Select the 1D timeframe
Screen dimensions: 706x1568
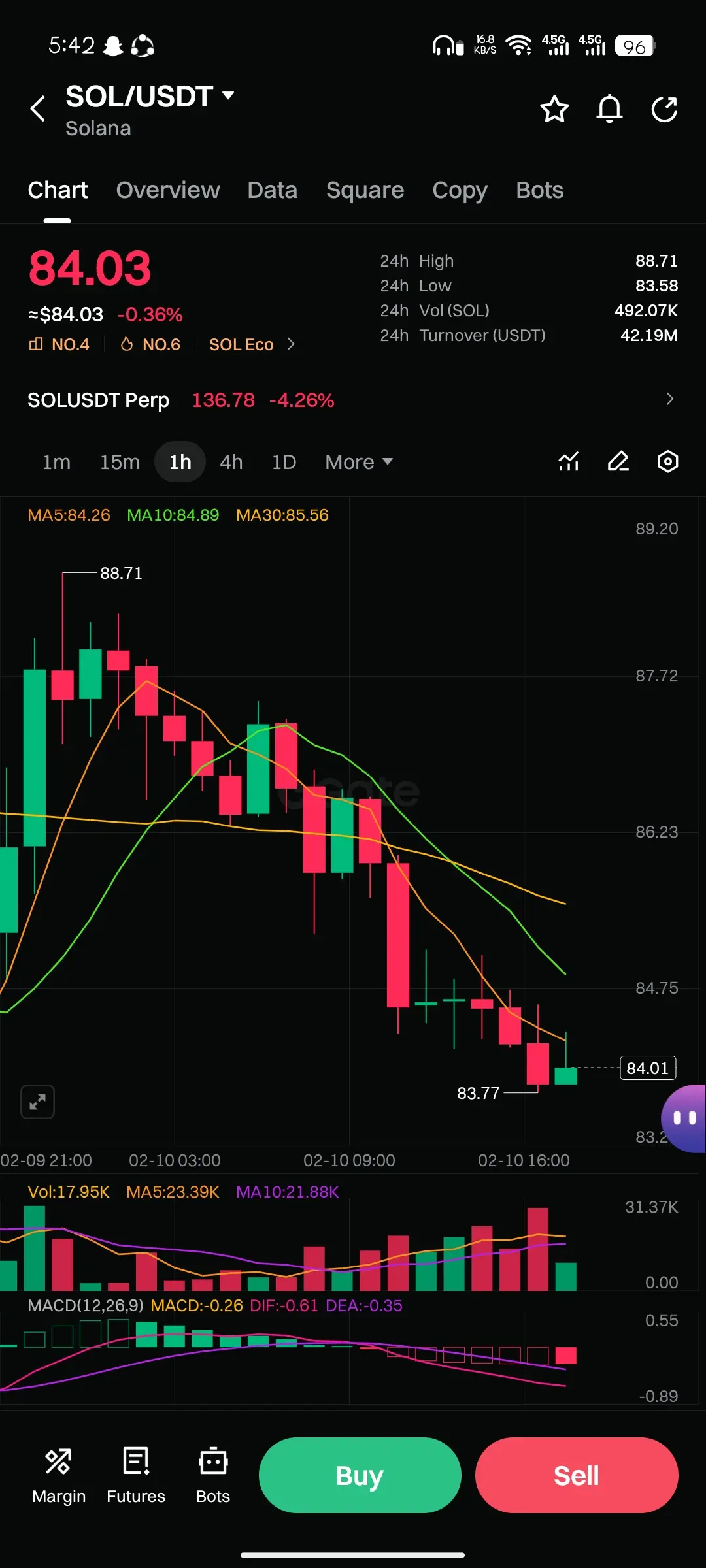point(284,462)
